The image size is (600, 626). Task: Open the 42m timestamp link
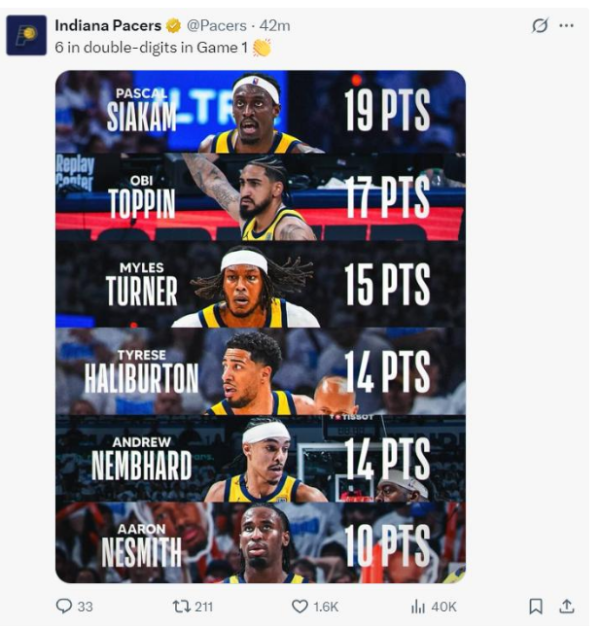coord(275,26)
